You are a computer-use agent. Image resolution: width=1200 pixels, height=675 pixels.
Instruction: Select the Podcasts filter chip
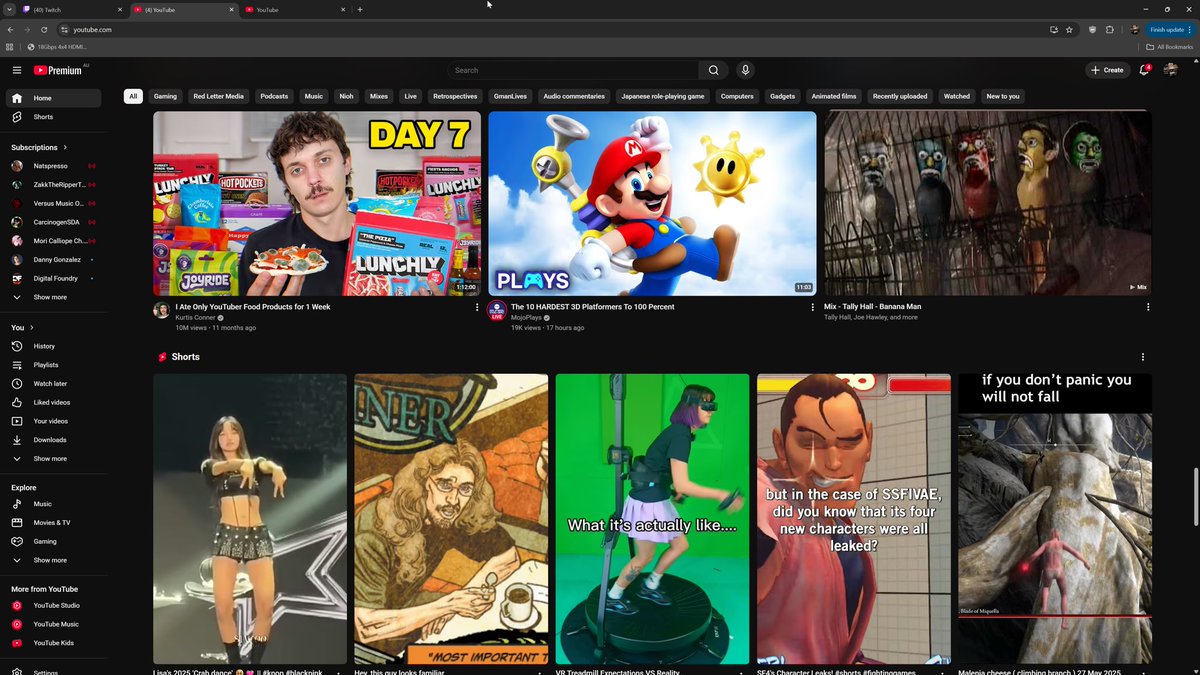[274, 96]
